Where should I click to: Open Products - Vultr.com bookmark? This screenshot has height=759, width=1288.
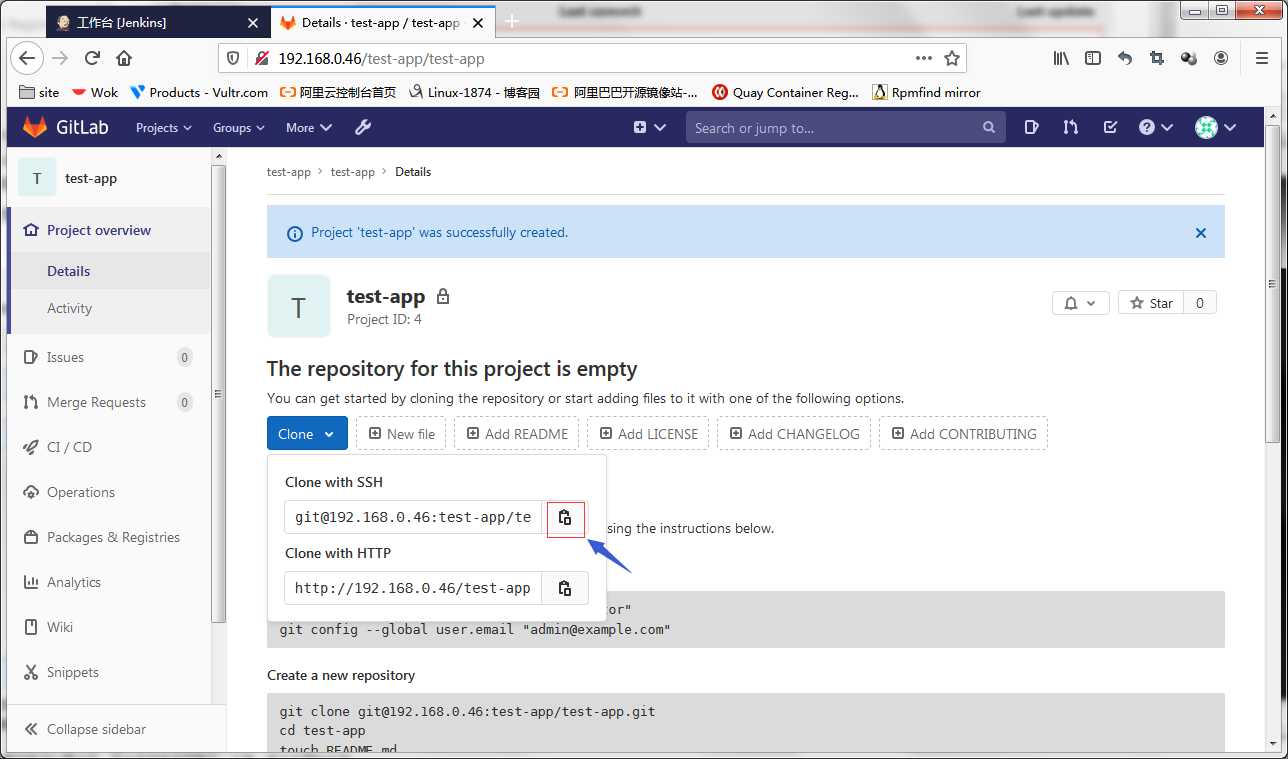point(199,92)
